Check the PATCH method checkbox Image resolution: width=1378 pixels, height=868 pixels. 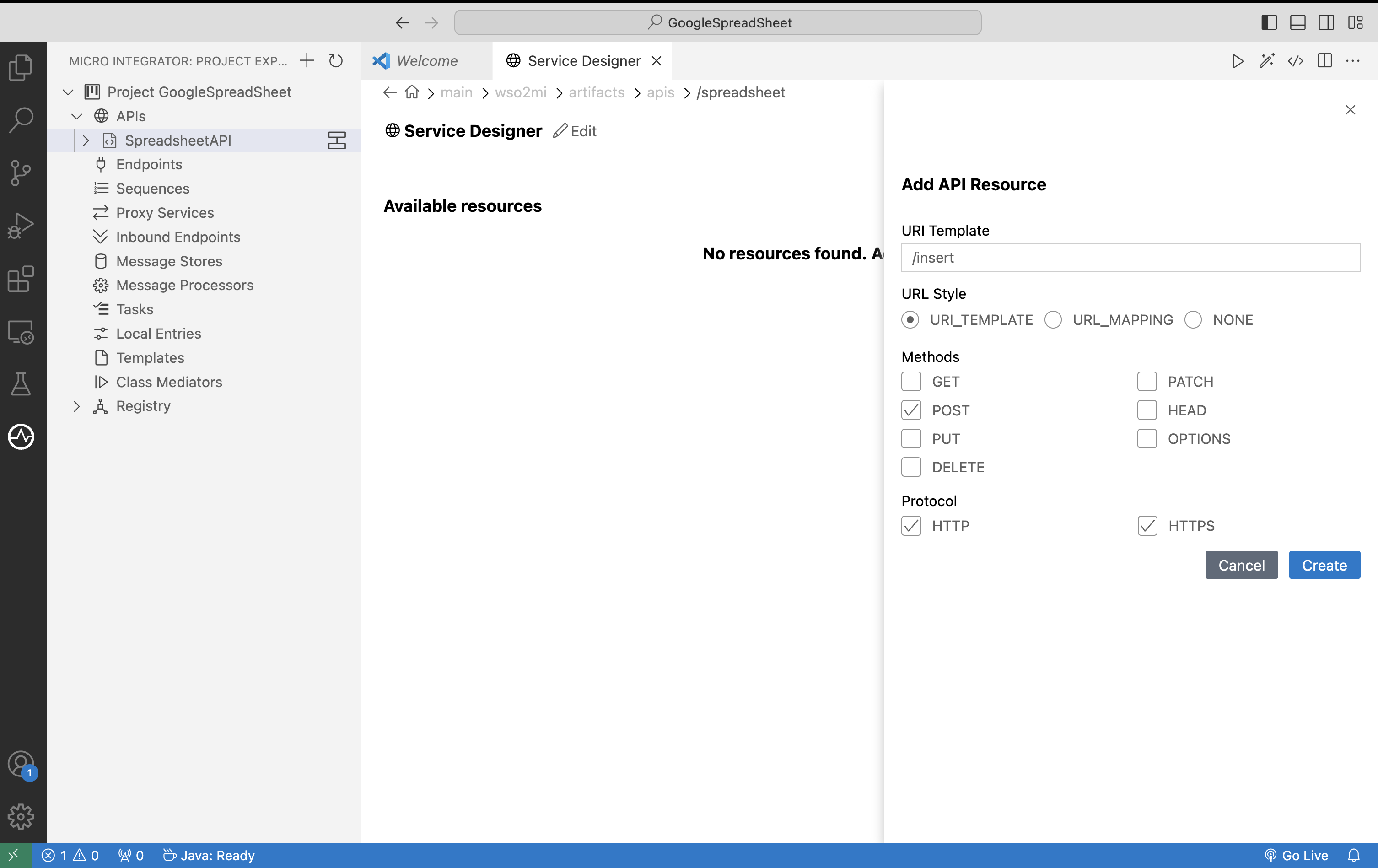(x=1147, y=381)
